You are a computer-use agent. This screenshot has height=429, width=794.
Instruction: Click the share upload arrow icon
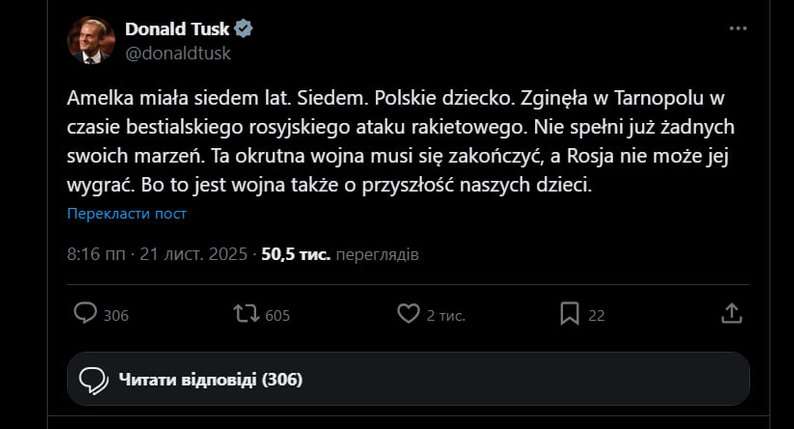[x=732, y=314]
